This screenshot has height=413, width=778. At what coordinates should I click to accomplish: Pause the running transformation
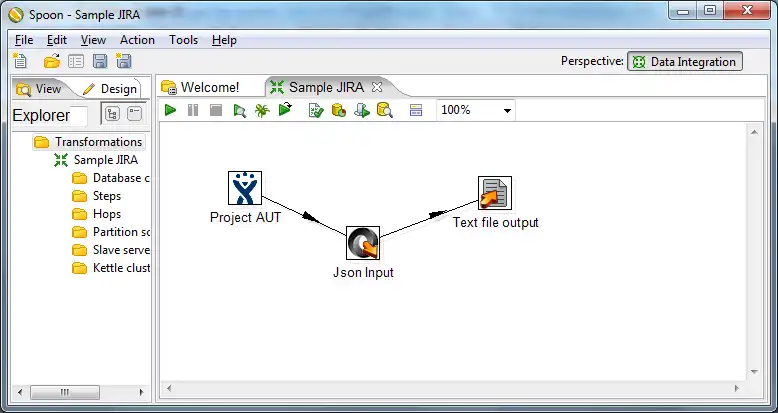tap(193, 110)
